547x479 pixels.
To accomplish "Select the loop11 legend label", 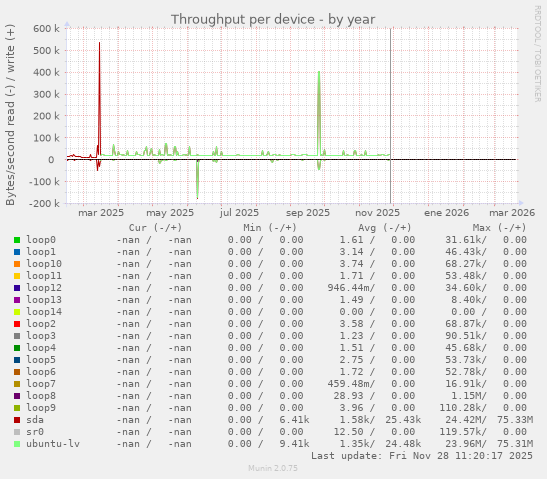I will point(44,276).
